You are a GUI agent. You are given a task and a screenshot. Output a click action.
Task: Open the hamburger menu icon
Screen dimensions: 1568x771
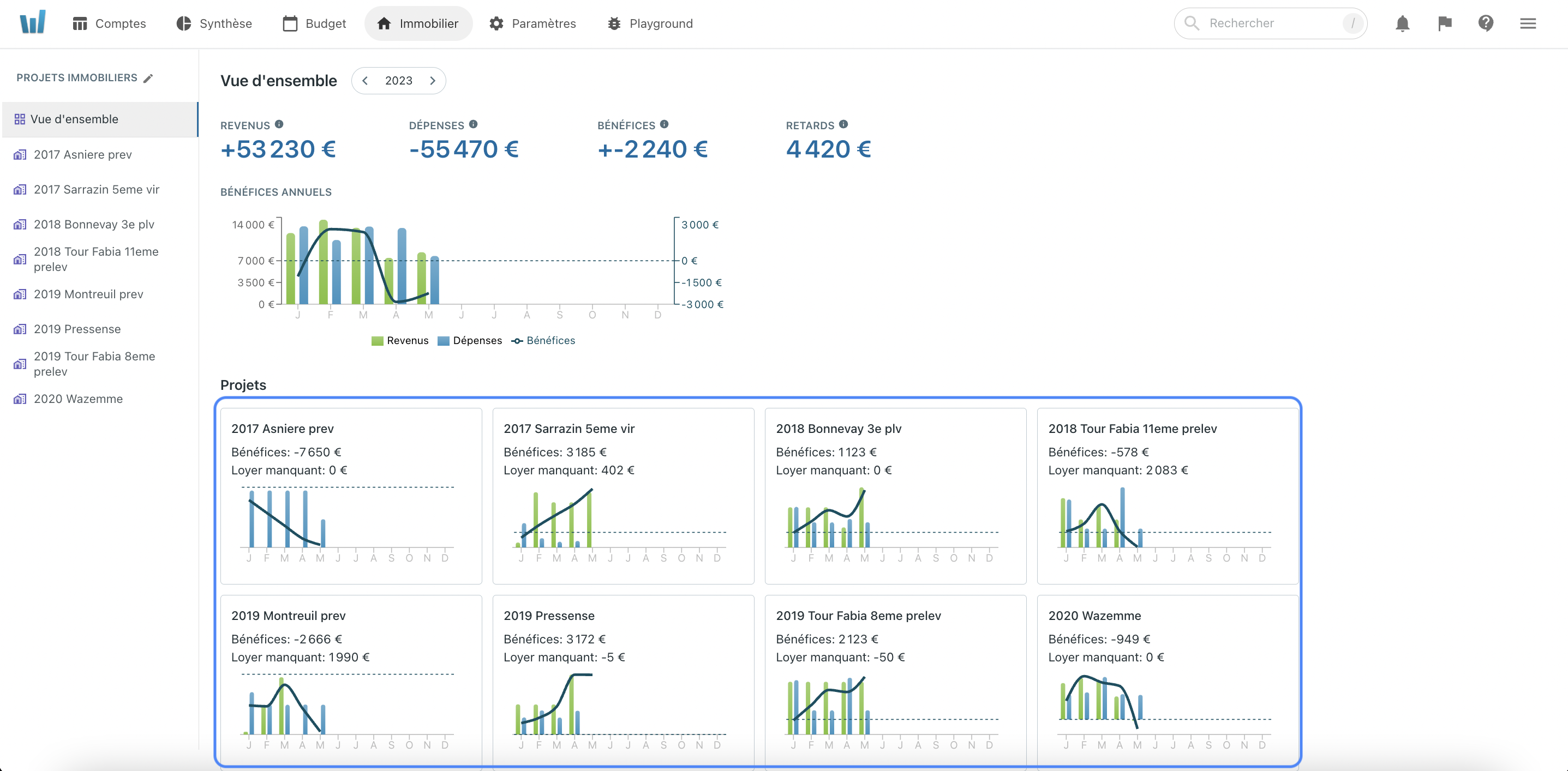[1527, 24]
